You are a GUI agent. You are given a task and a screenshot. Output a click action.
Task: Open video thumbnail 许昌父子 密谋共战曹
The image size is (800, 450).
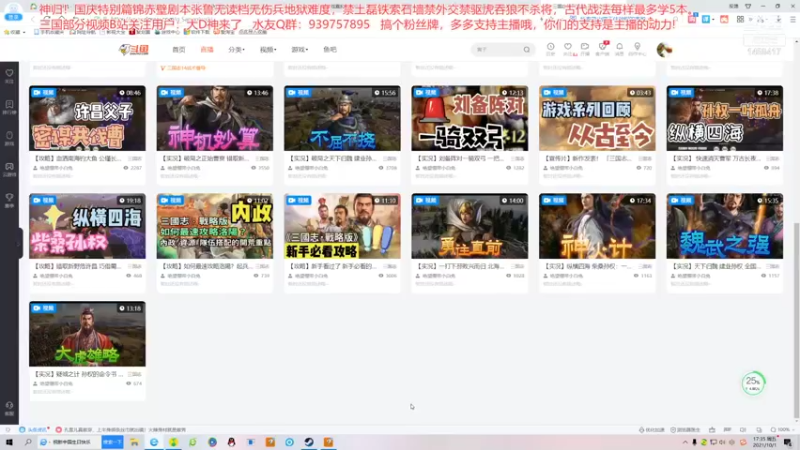[x=87, y=118]
